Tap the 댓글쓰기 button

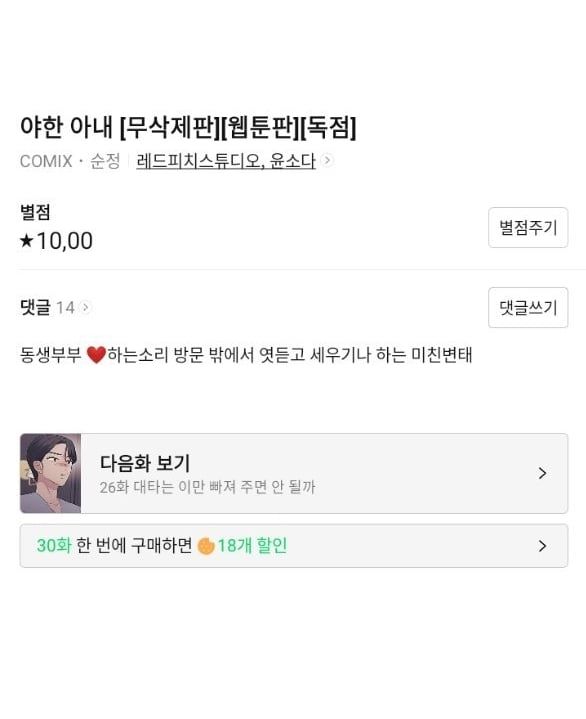(x=528, y=307)
